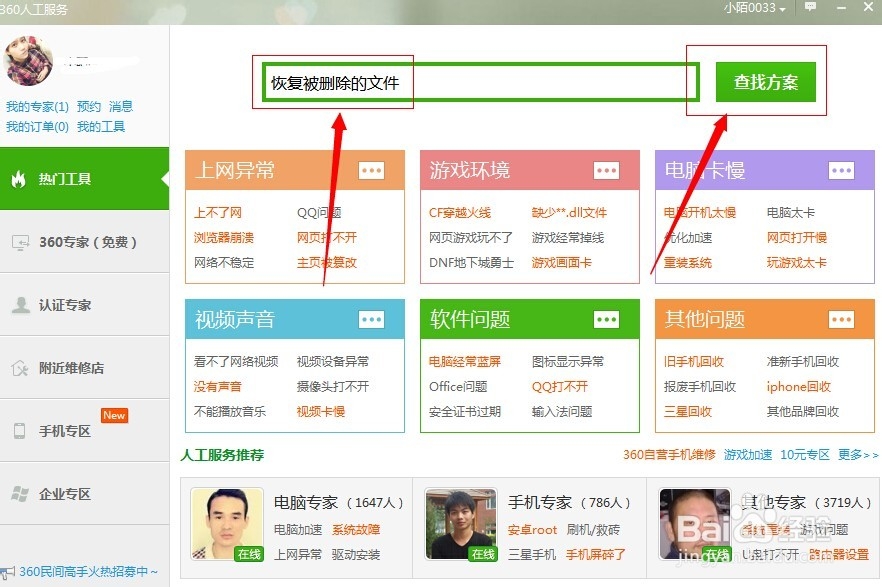Open the 消息 link

(120, 106)
